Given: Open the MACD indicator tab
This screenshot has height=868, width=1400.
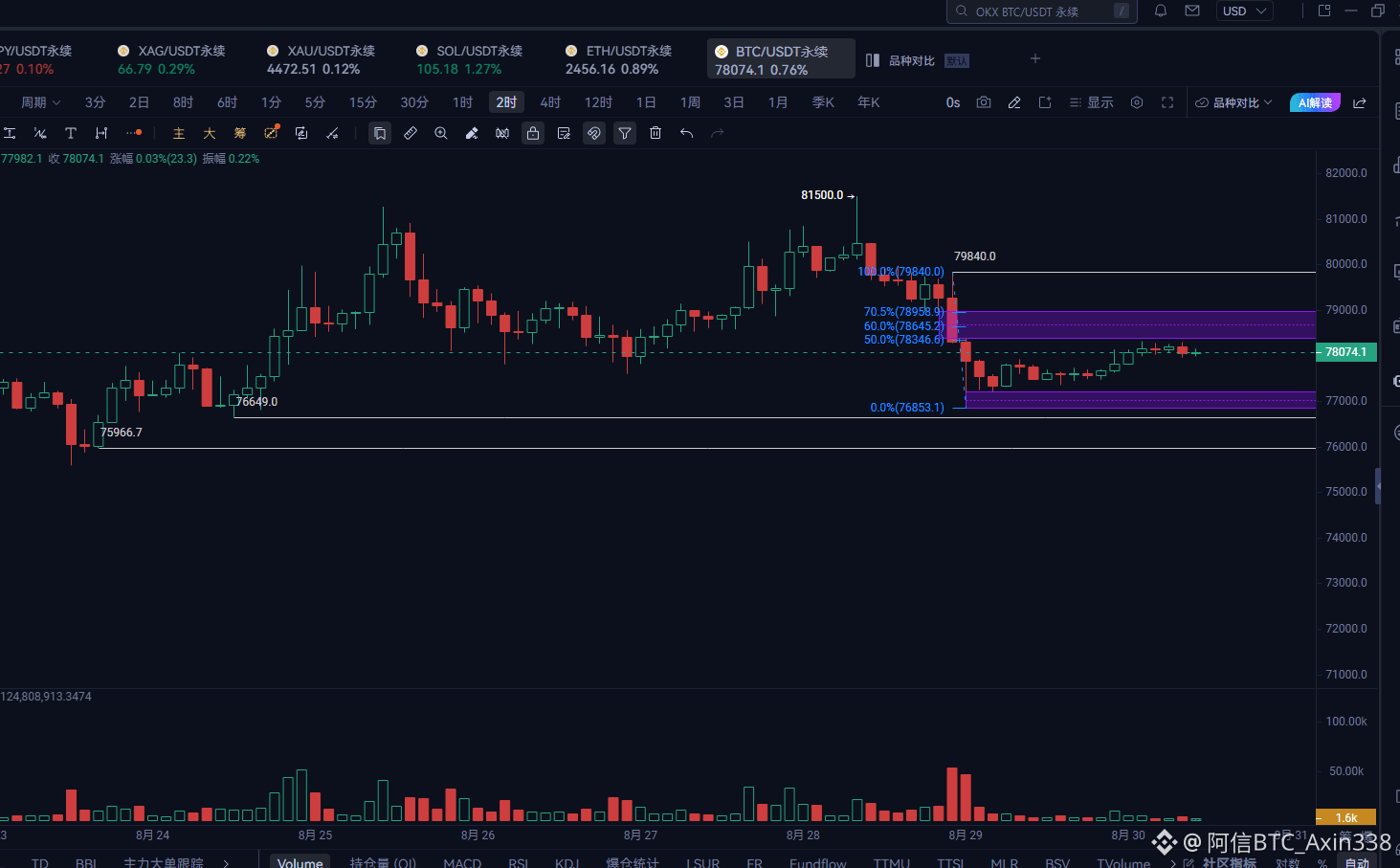Looking at the screenshot, I should coord(462,862).
